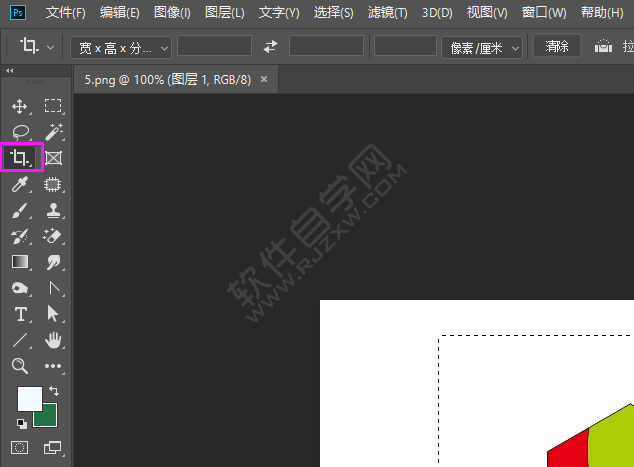Choose the Brush tool

[20, 210]
